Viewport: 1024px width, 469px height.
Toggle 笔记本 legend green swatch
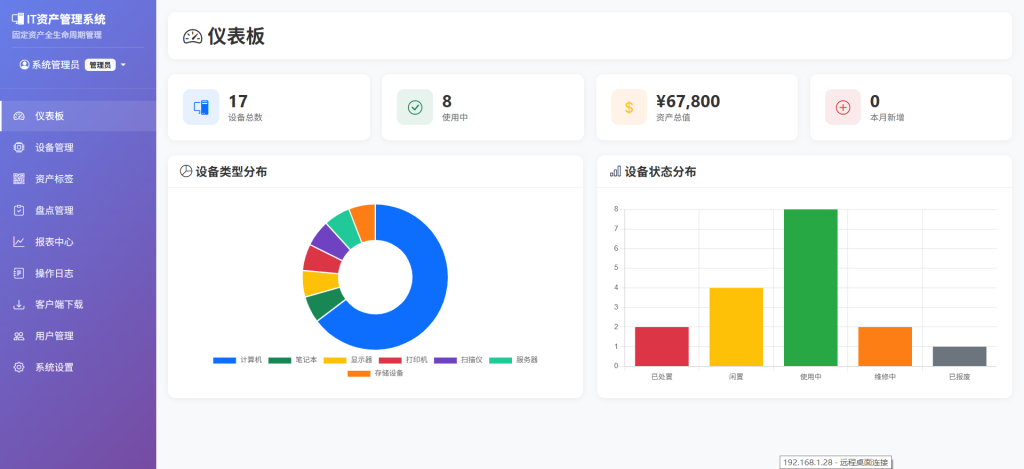[280, 360]
